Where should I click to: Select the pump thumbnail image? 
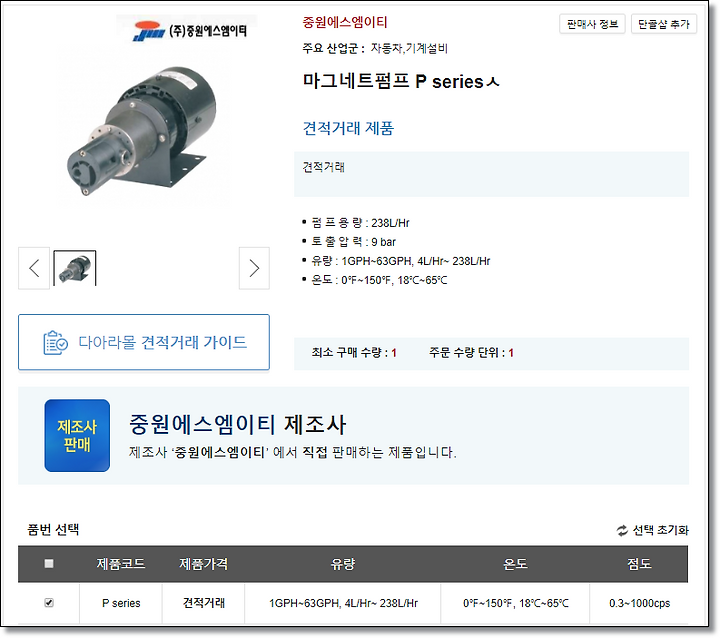click(75, 268)
